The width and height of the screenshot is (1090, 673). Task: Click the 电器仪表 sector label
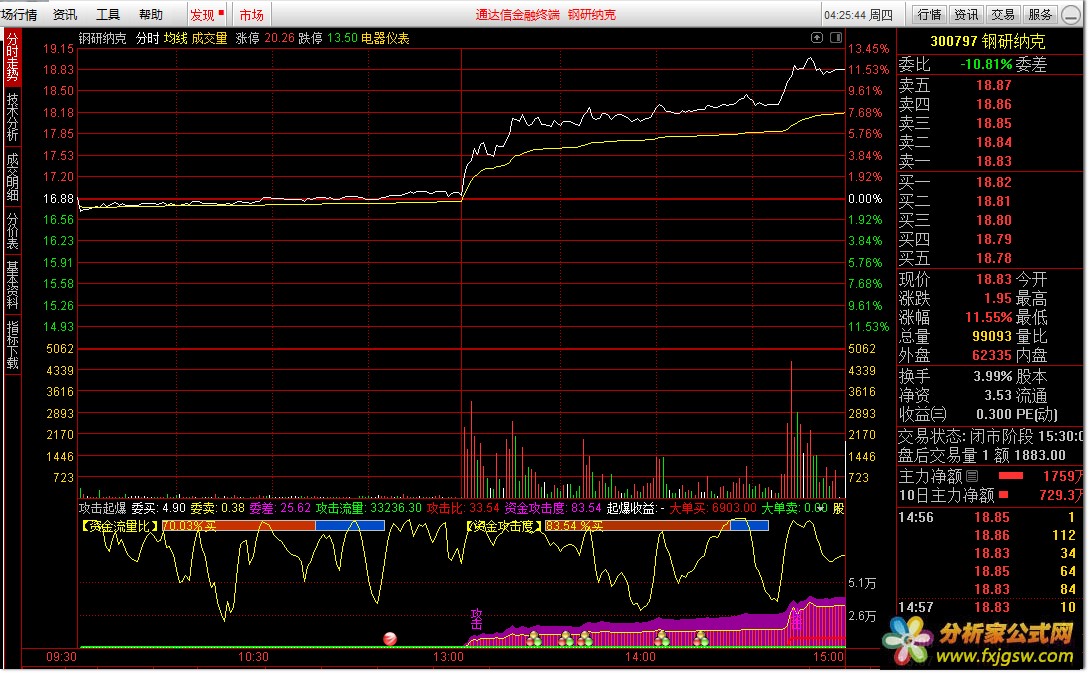pos(385,38)
